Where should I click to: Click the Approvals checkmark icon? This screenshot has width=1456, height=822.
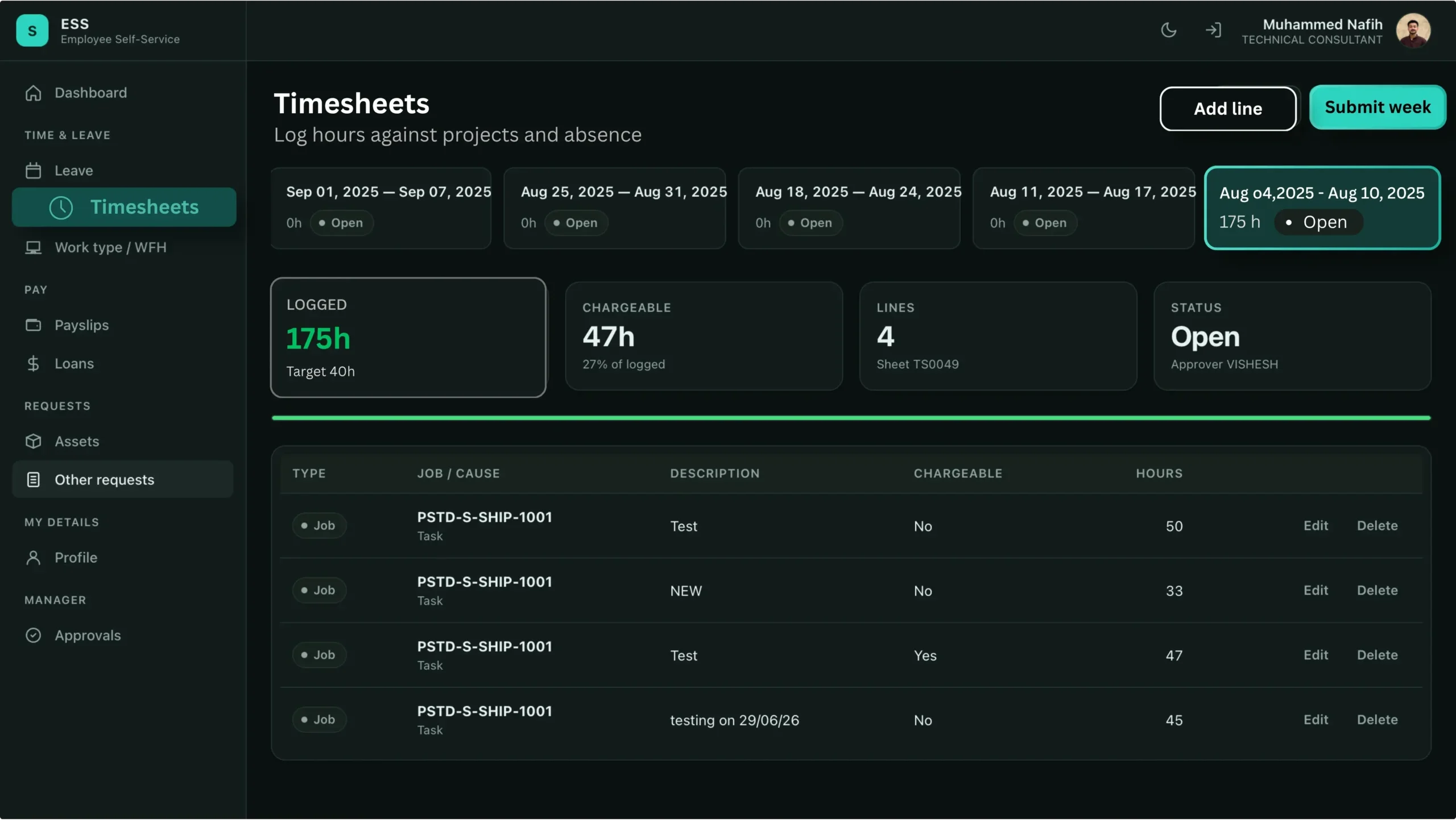[x=34, y=636]
